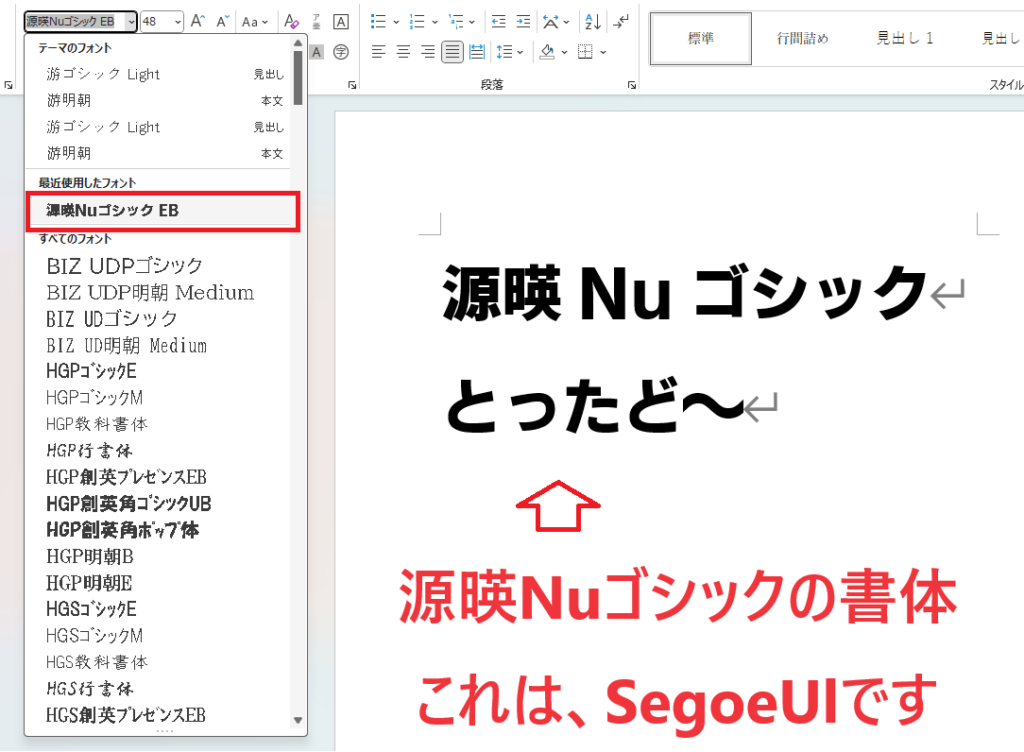Viewport: 1024px width, 752px height.
Task: Click the decrease font size icon
Action: 223,21
